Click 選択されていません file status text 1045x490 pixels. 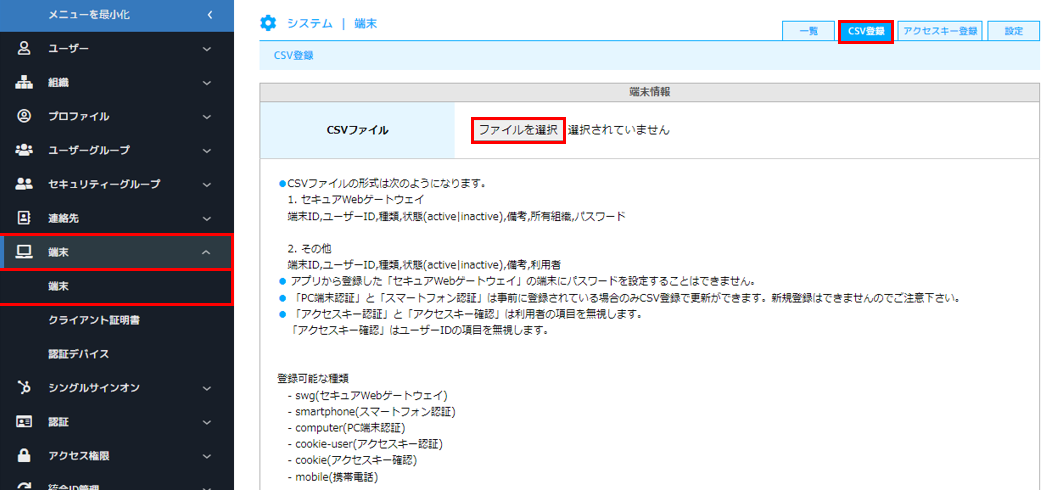[618, 131]
